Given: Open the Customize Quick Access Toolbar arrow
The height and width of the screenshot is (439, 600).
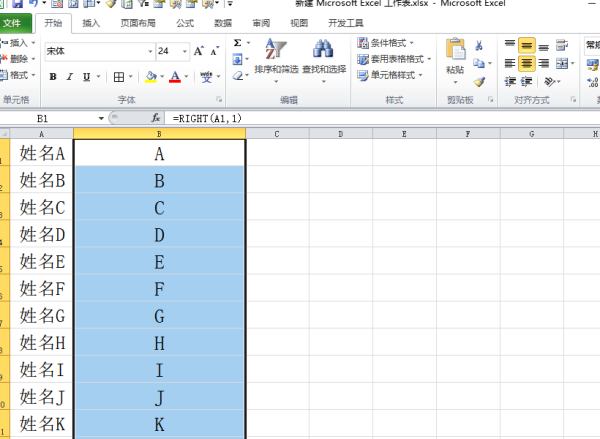Looking at the screenshot, I should pos(230,4).
